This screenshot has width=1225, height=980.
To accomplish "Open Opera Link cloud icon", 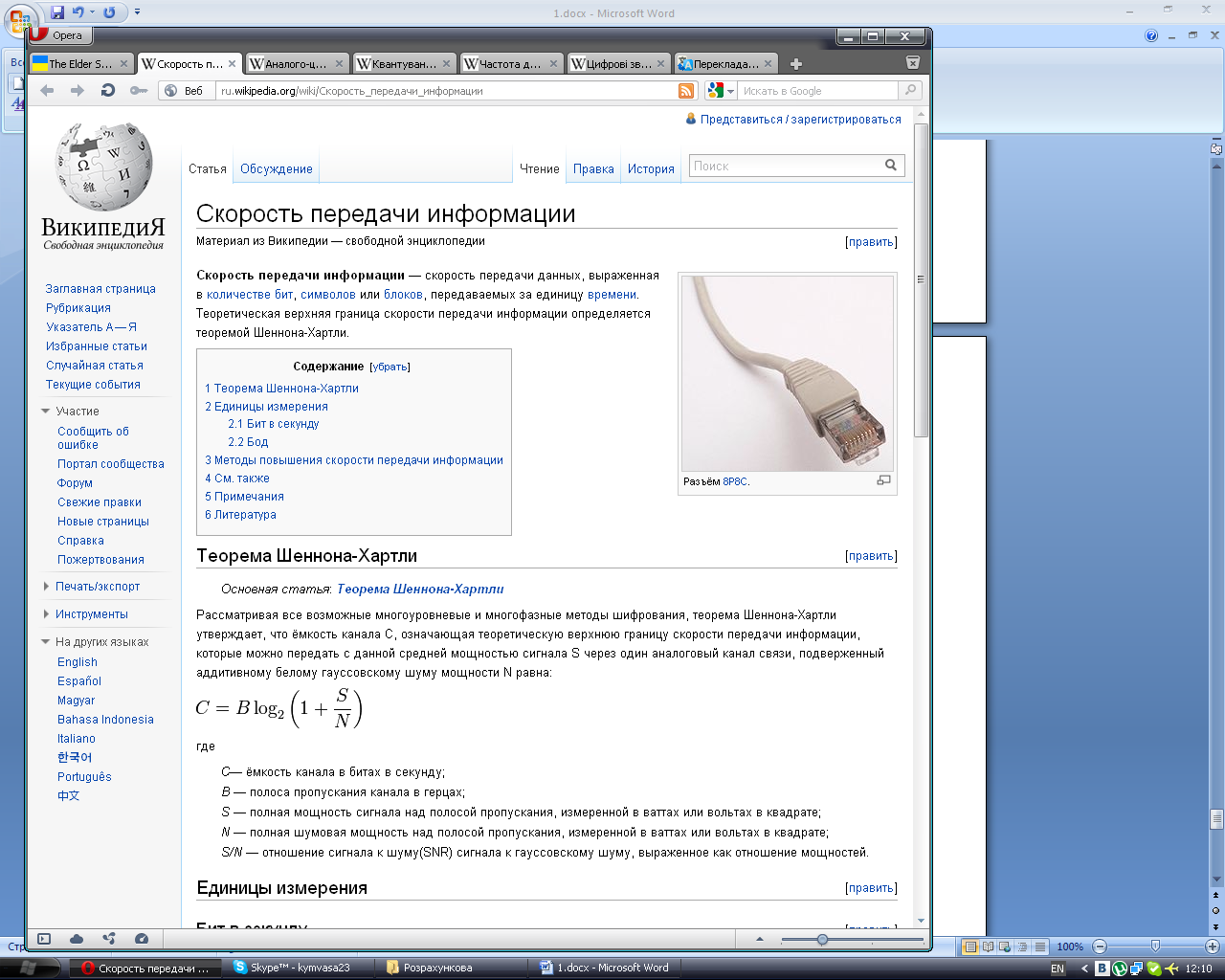I will point(77,939).
